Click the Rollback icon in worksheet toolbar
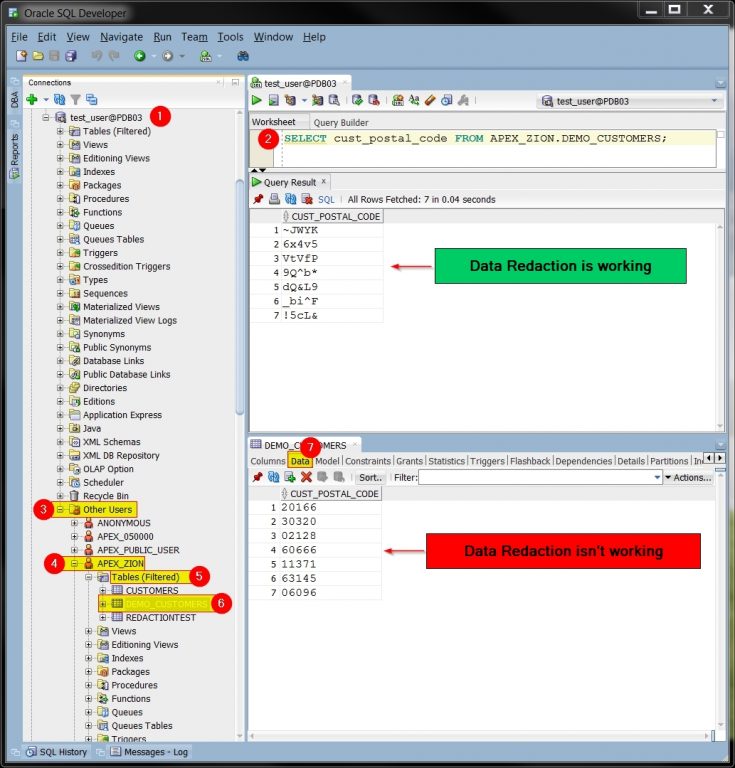The image size is (735, 768). click(374, 100)
